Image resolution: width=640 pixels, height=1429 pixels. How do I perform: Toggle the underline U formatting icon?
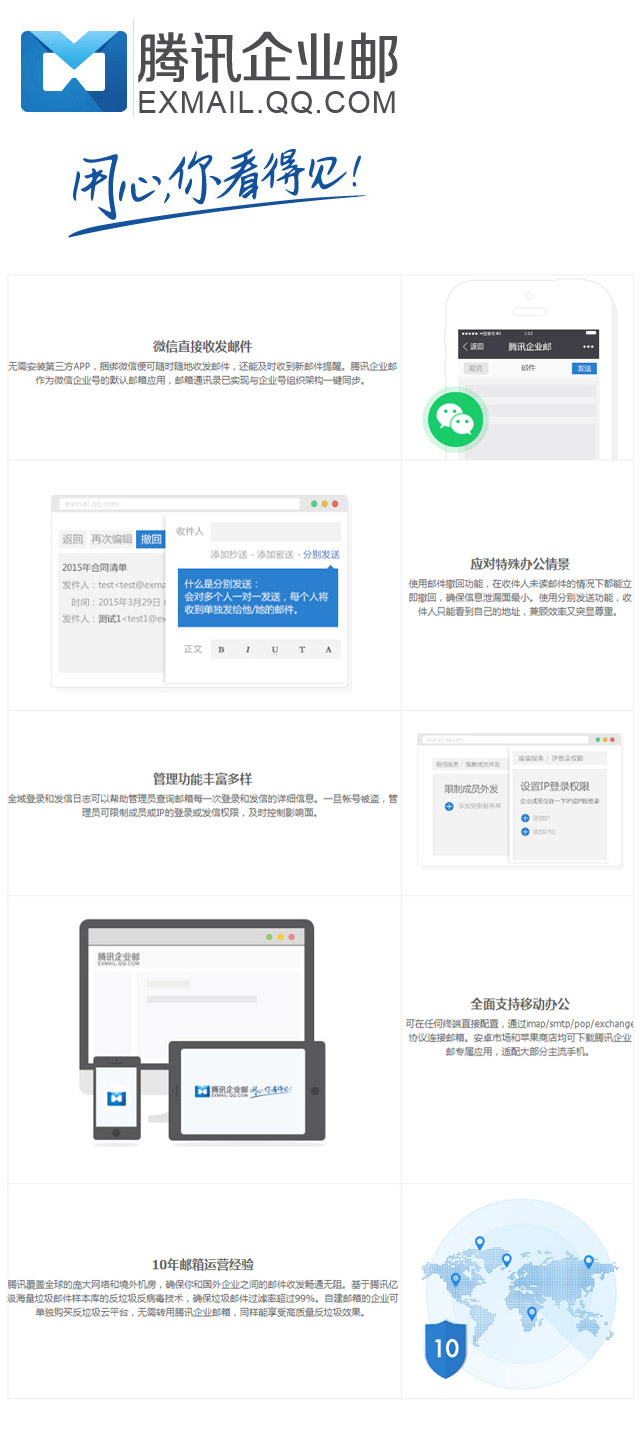(274, 649)
